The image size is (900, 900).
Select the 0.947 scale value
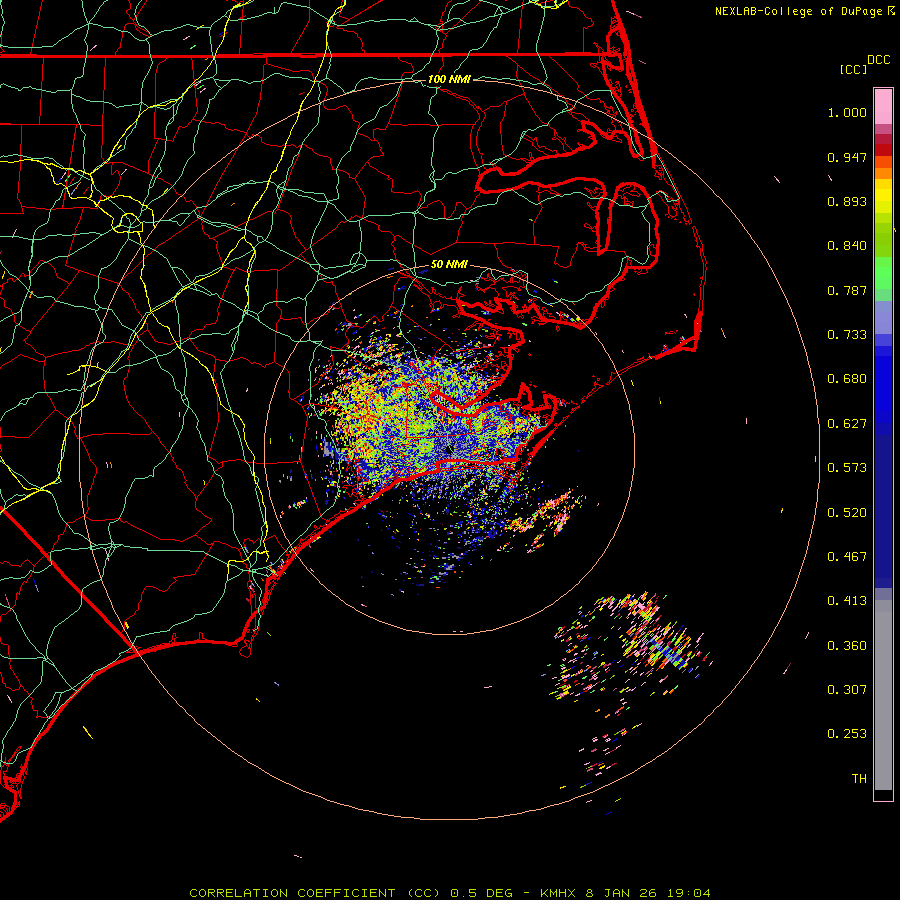point(847,157)
